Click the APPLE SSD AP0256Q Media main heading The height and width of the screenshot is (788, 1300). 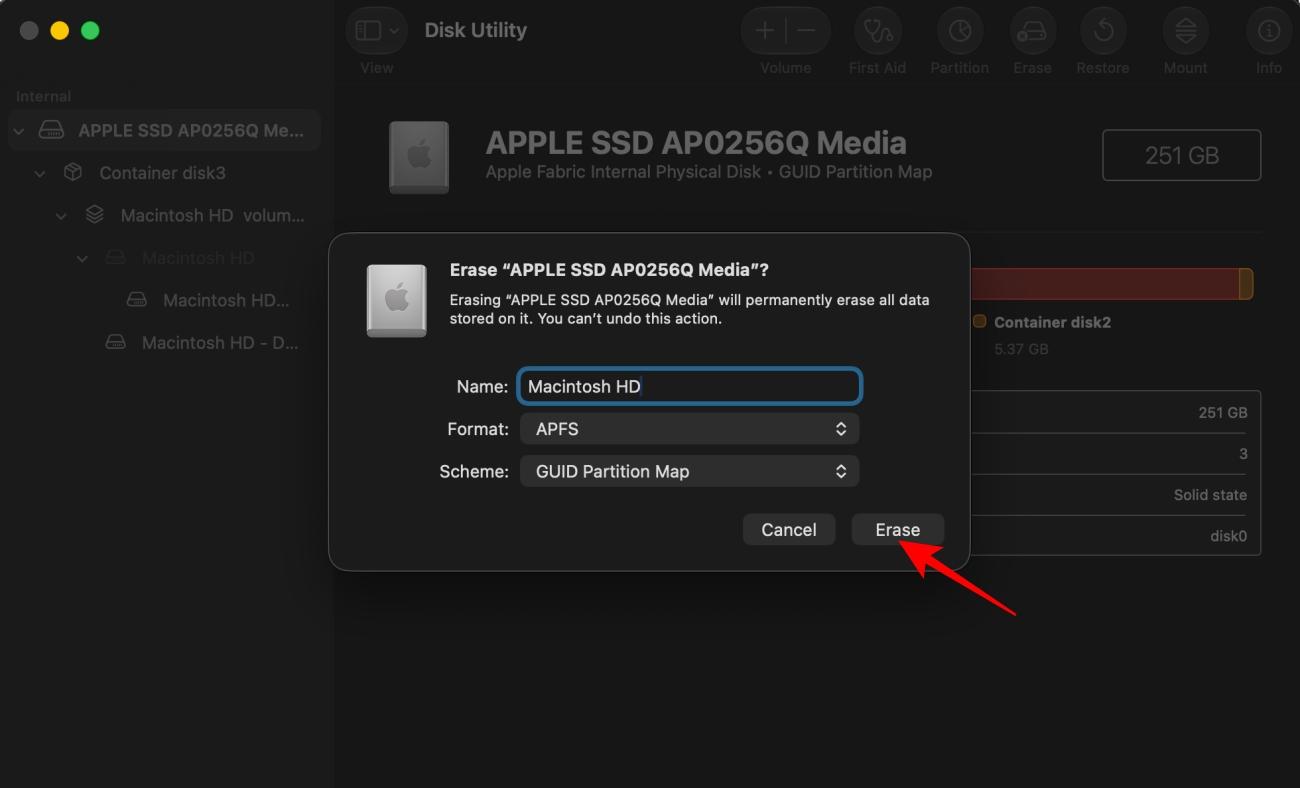coord(696,143)
